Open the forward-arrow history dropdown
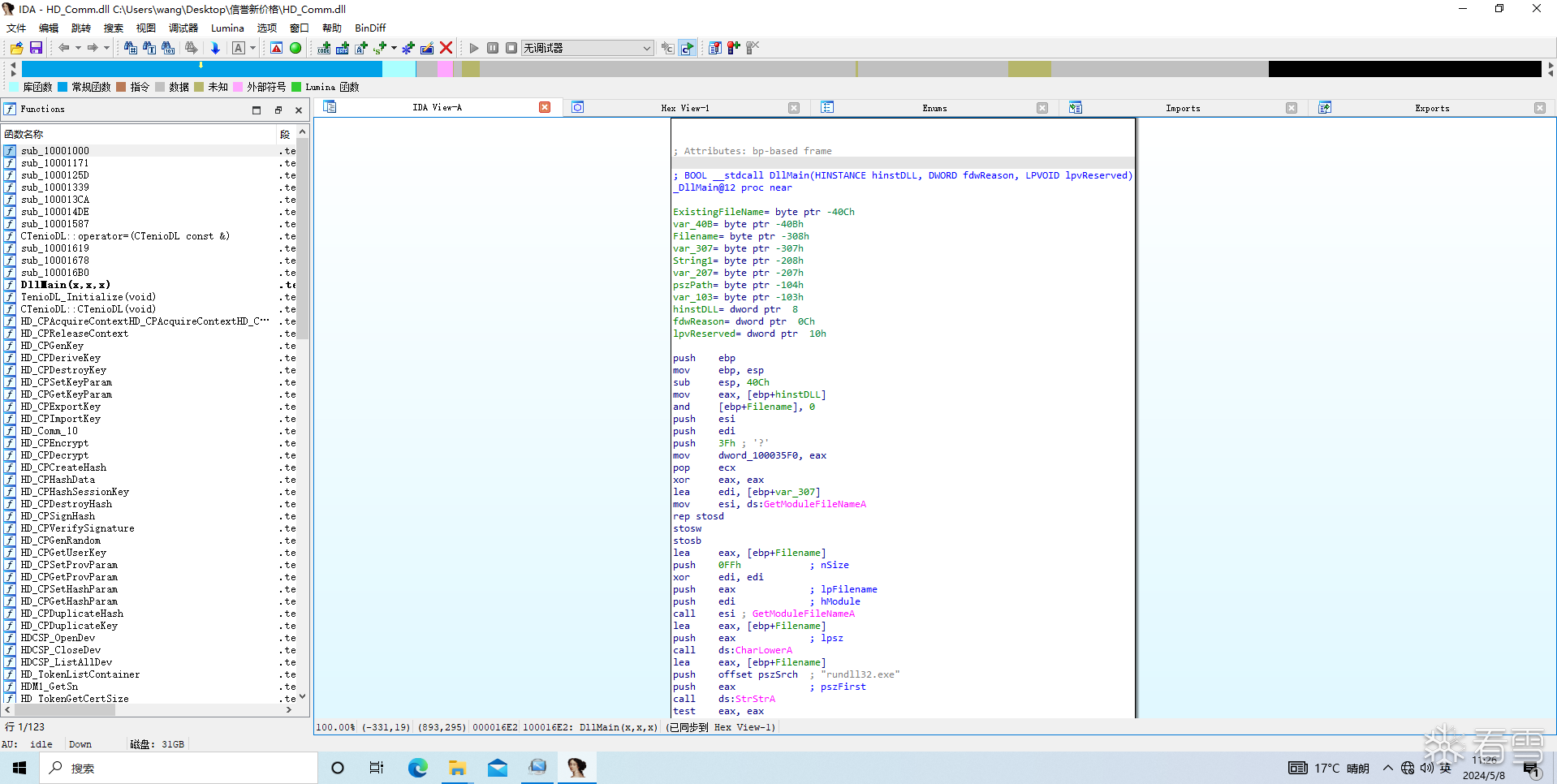 [106, 48]
